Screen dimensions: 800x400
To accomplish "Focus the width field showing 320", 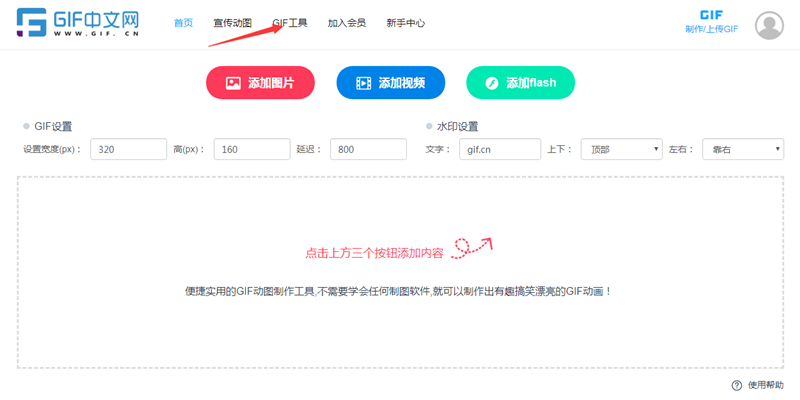I will (129, 149).
